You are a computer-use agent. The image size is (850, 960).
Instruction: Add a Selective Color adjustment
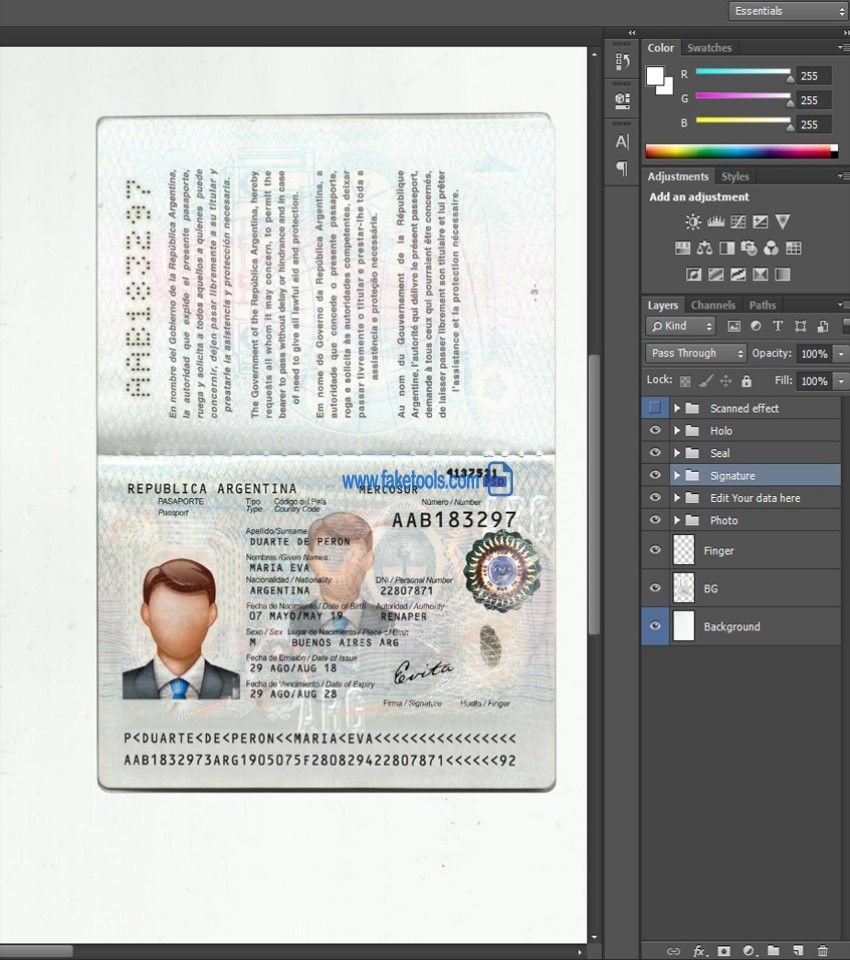760,274
